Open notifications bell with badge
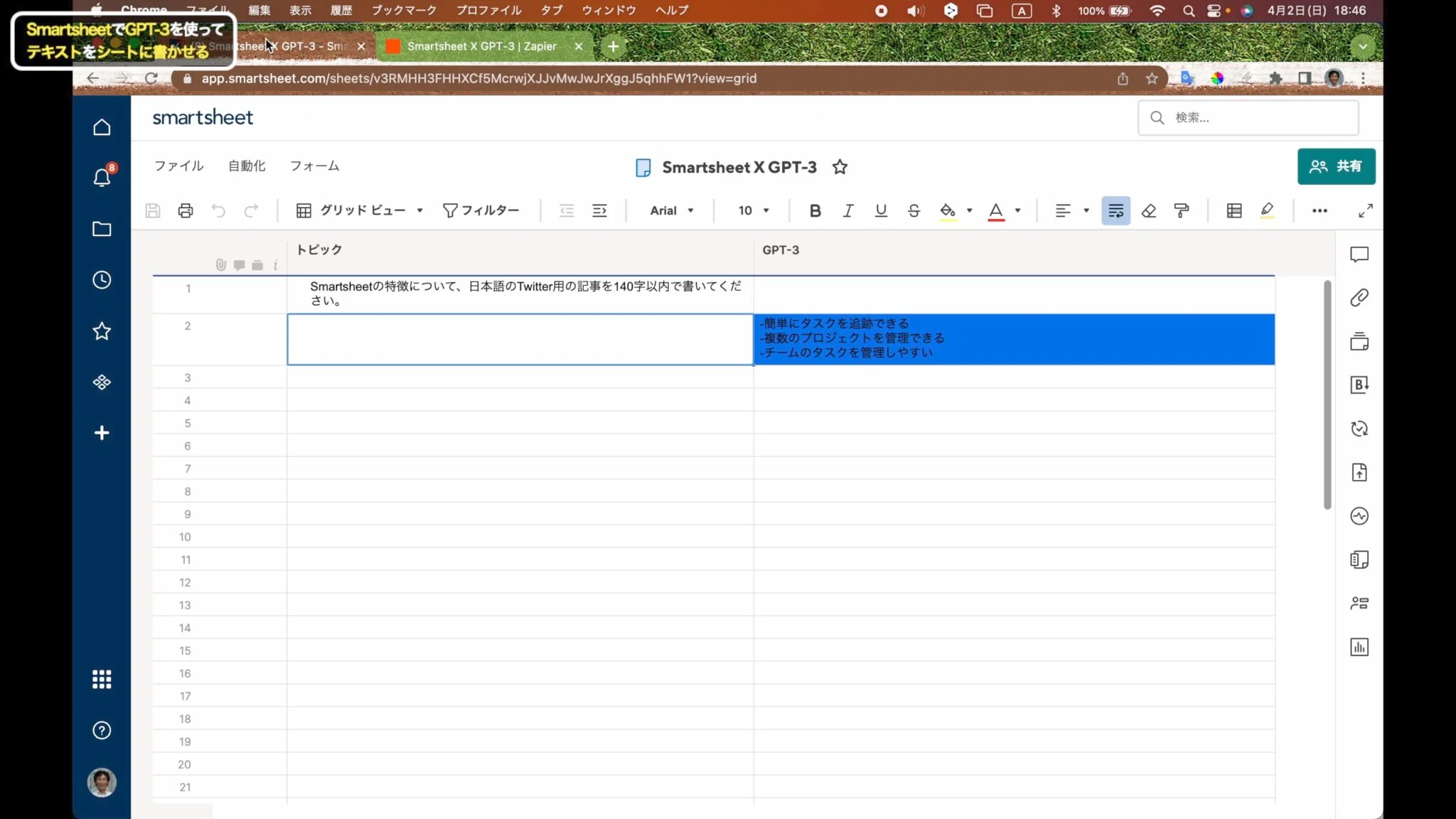The image size is (1456, 819). [102, 176]
